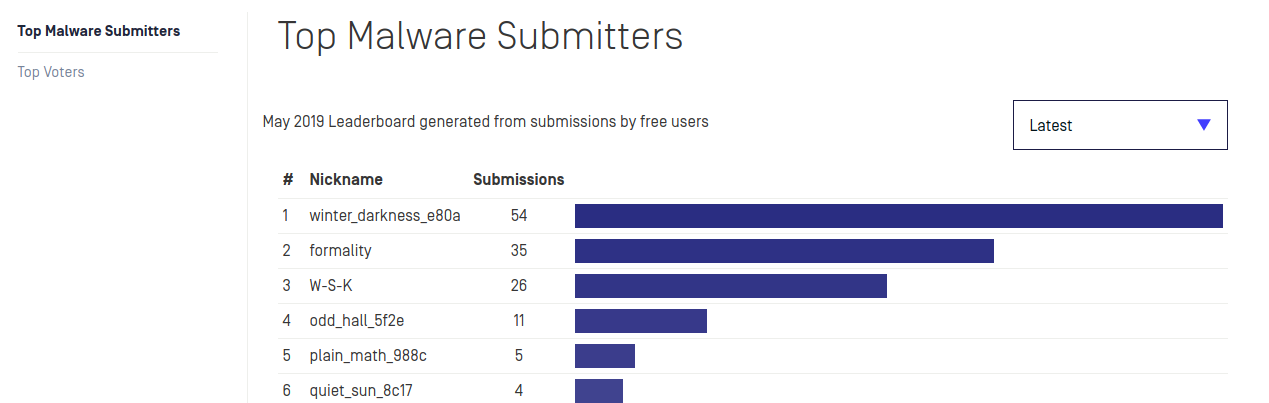Click the plain_math_988c short bar
Viewport: 1269px width, 403px height.
pos(604,356)
